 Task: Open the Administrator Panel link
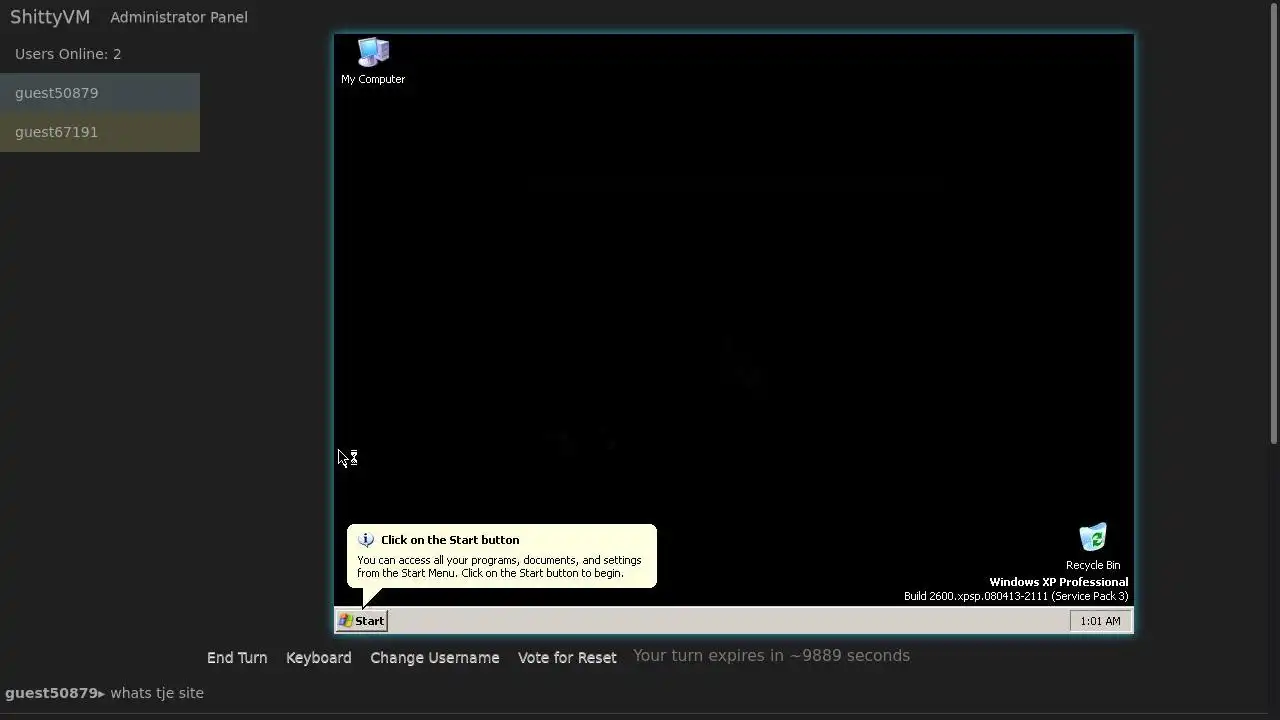point(179,17)
